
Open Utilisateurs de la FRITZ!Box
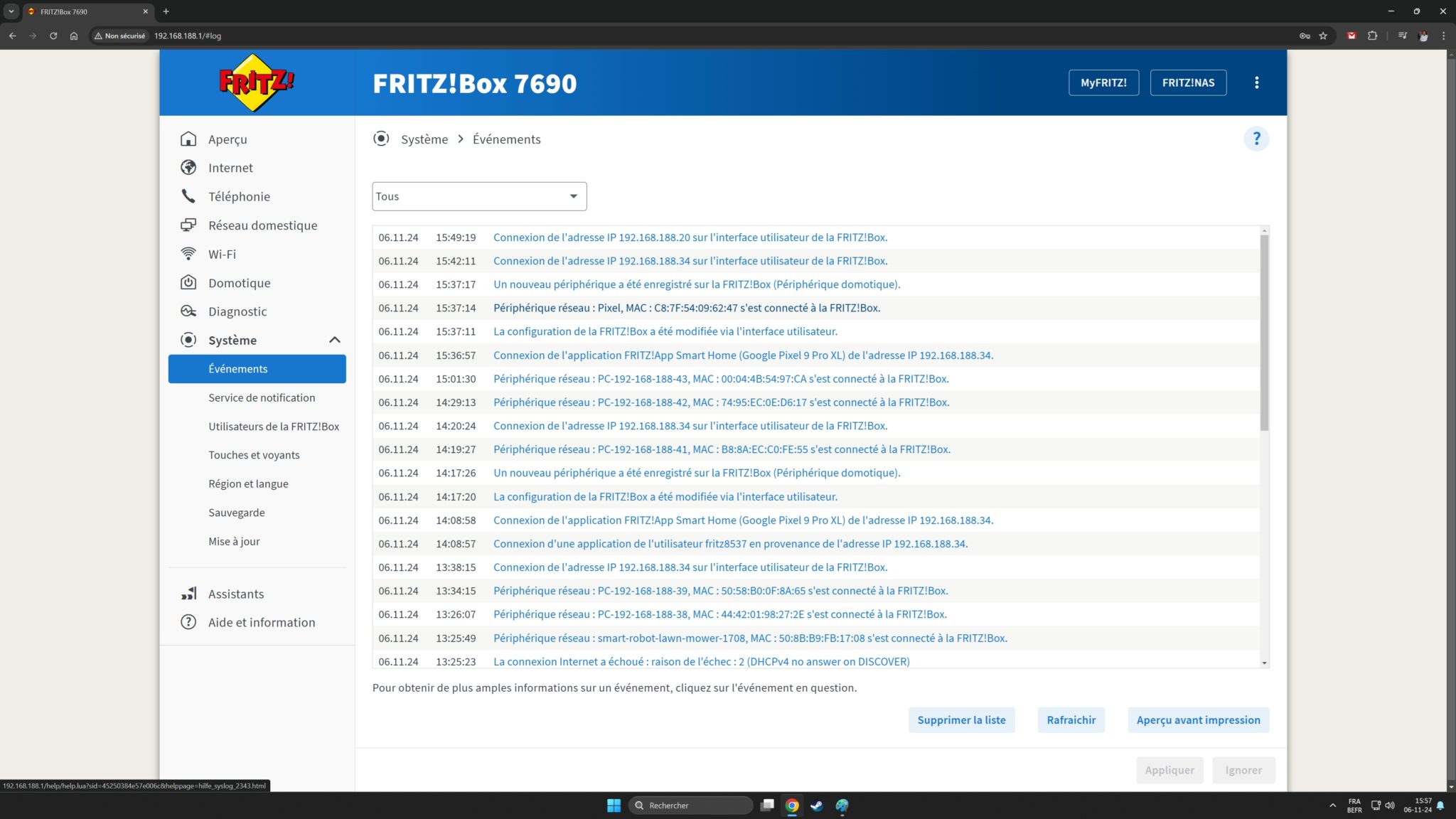[274, 426]
